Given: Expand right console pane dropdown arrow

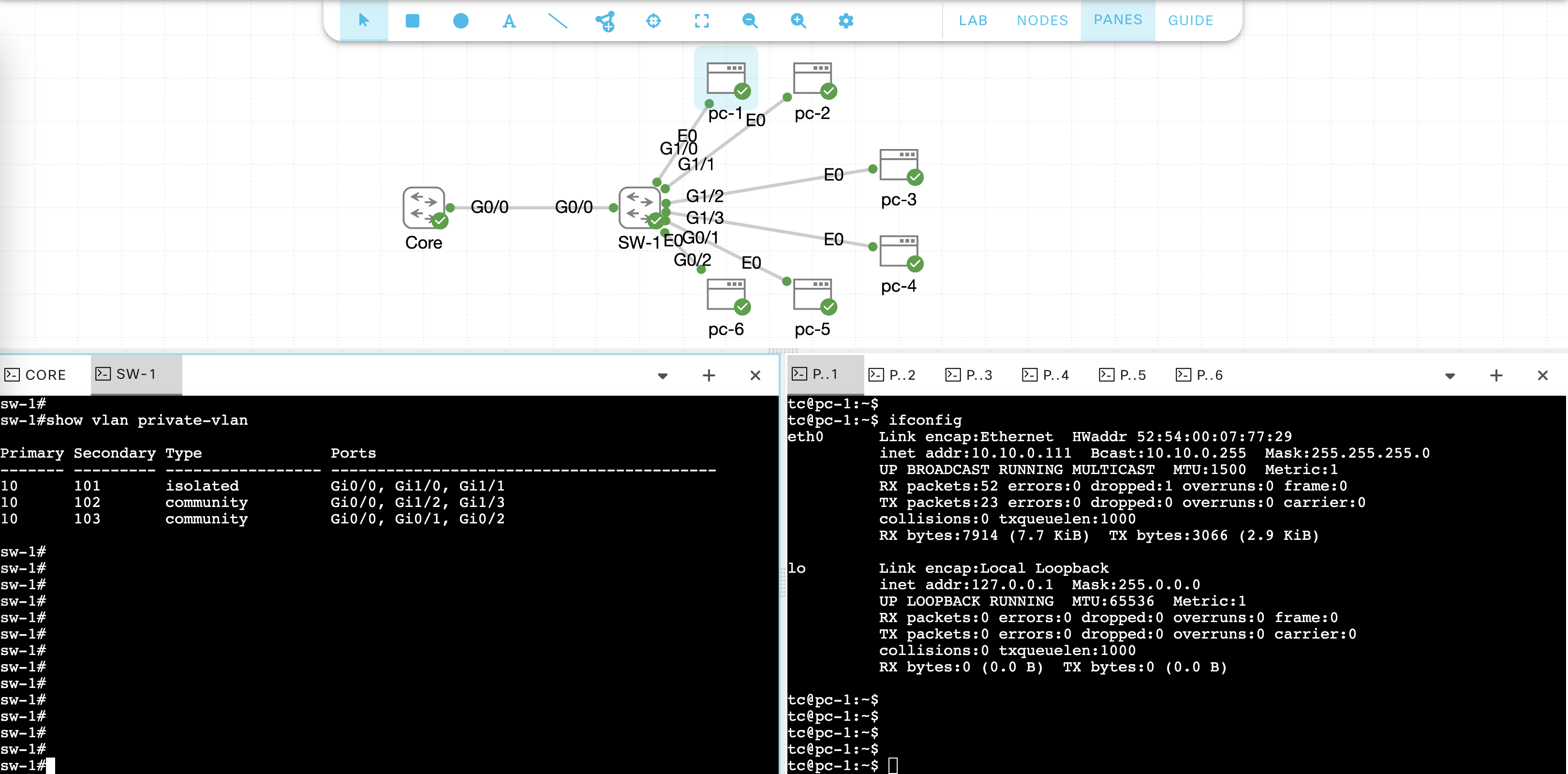Looking at the screenshot, I should [1450, 376].
